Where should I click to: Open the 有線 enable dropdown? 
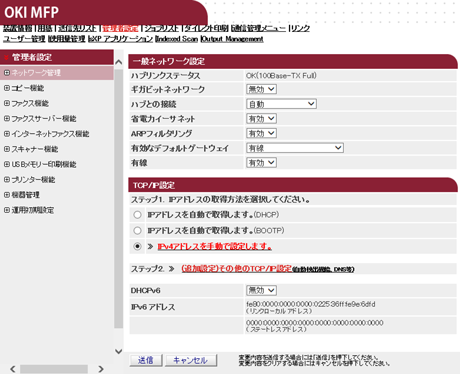(261, 163)
